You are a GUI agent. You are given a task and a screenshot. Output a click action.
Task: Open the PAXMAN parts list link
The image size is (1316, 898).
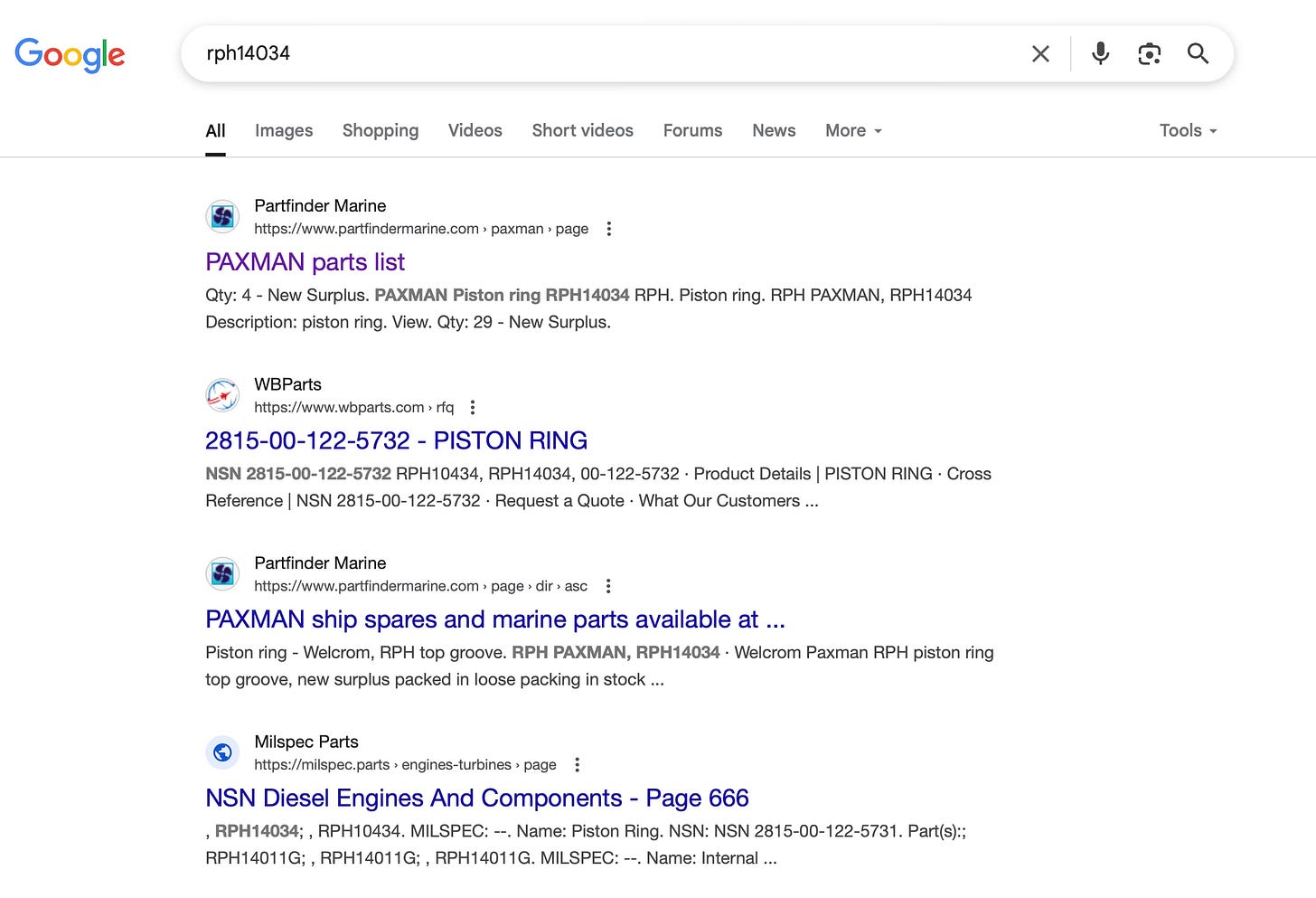coord(305,262)
